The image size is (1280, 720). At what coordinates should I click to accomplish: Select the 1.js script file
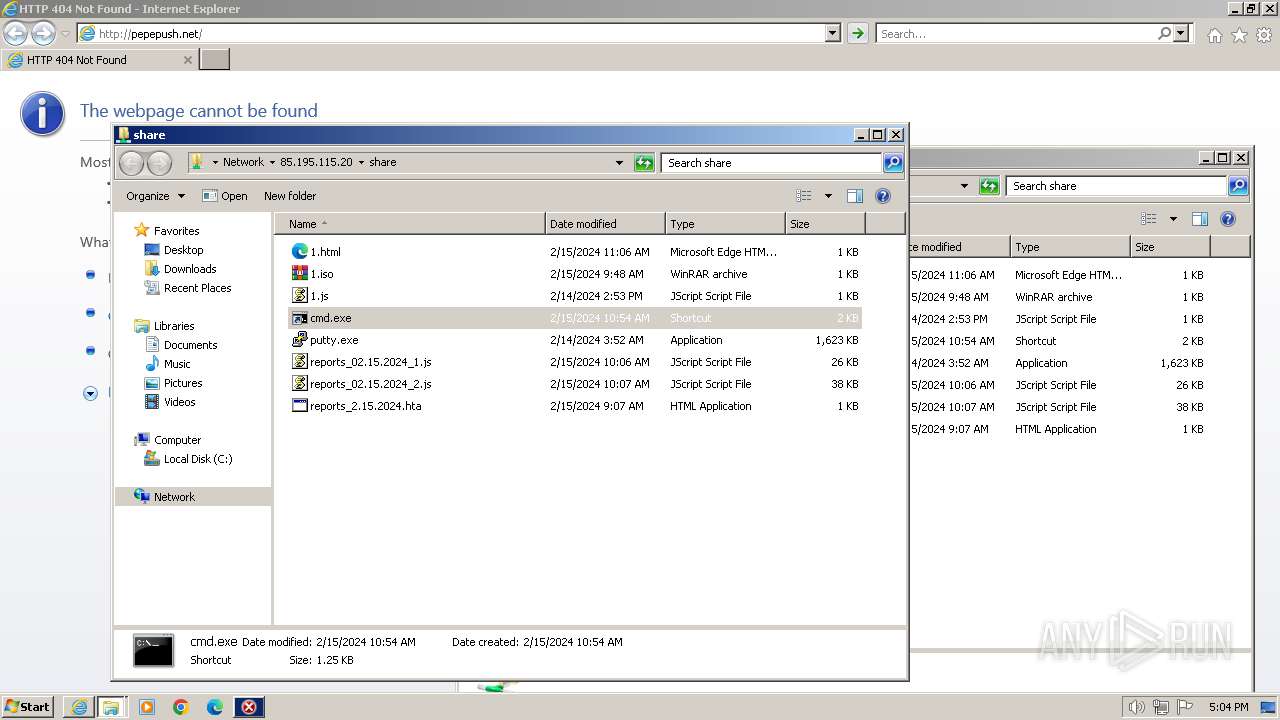575,296
